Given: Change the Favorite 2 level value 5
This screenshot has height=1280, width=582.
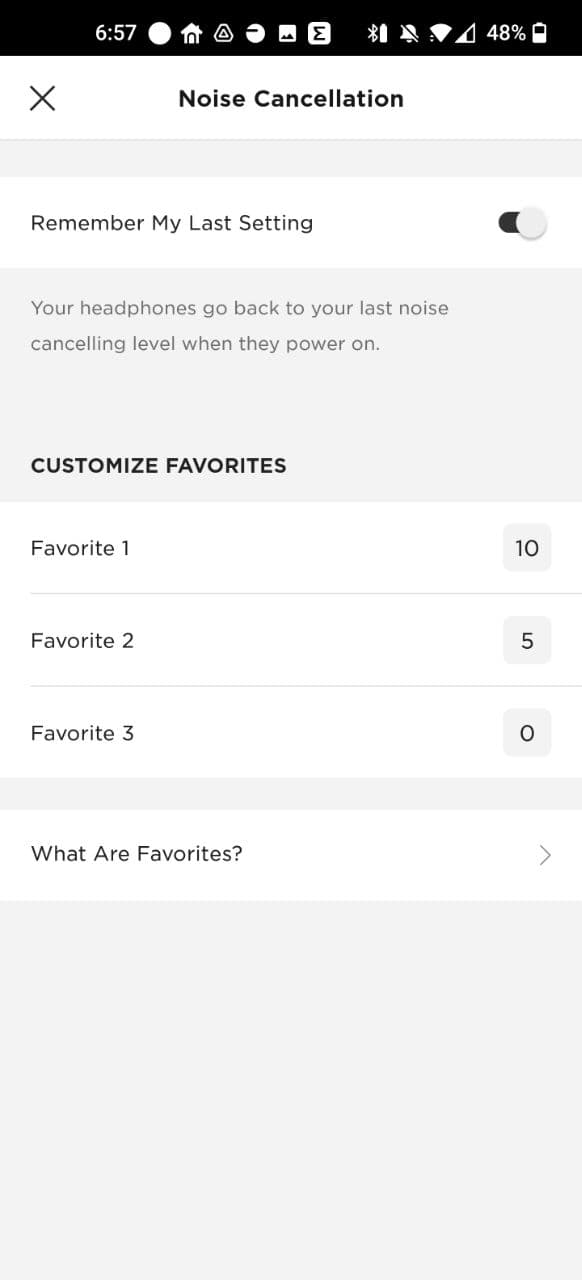Looking at the screenshot, I should pos(527,641).
